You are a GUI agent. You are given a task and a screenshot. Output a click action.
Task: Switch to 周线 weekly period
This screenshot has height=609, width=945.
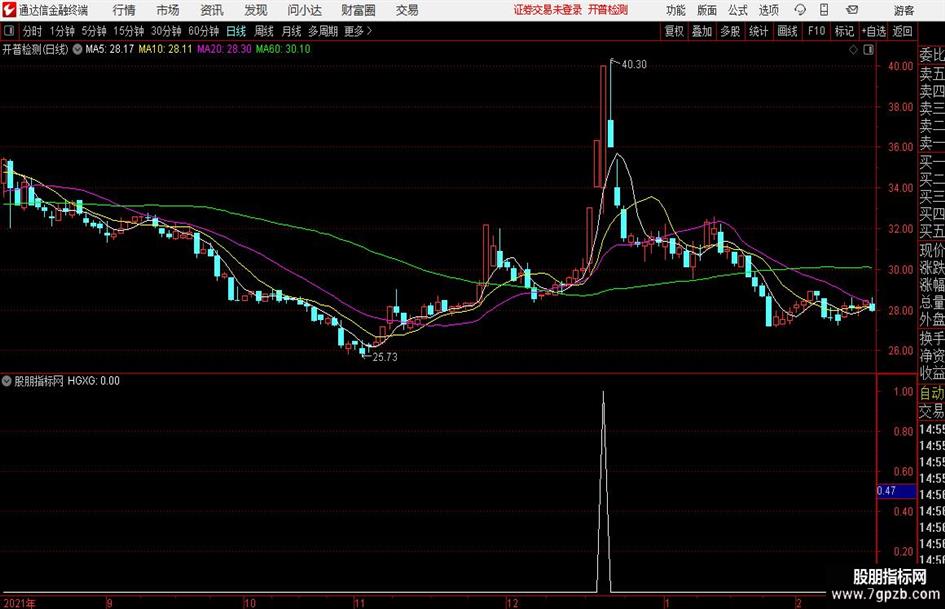264,31
